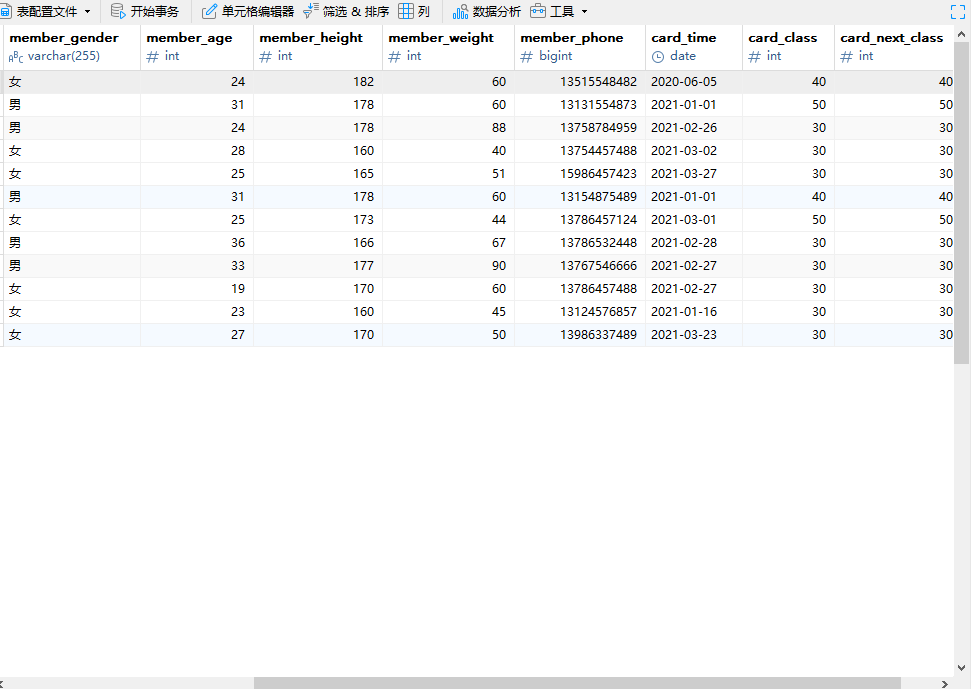Click weight value 44 cell

pos(448,220)
